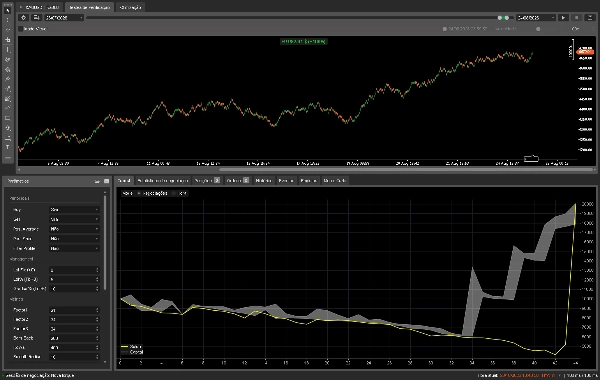Click the chart scrollbar's left arrow

(20, 170)
